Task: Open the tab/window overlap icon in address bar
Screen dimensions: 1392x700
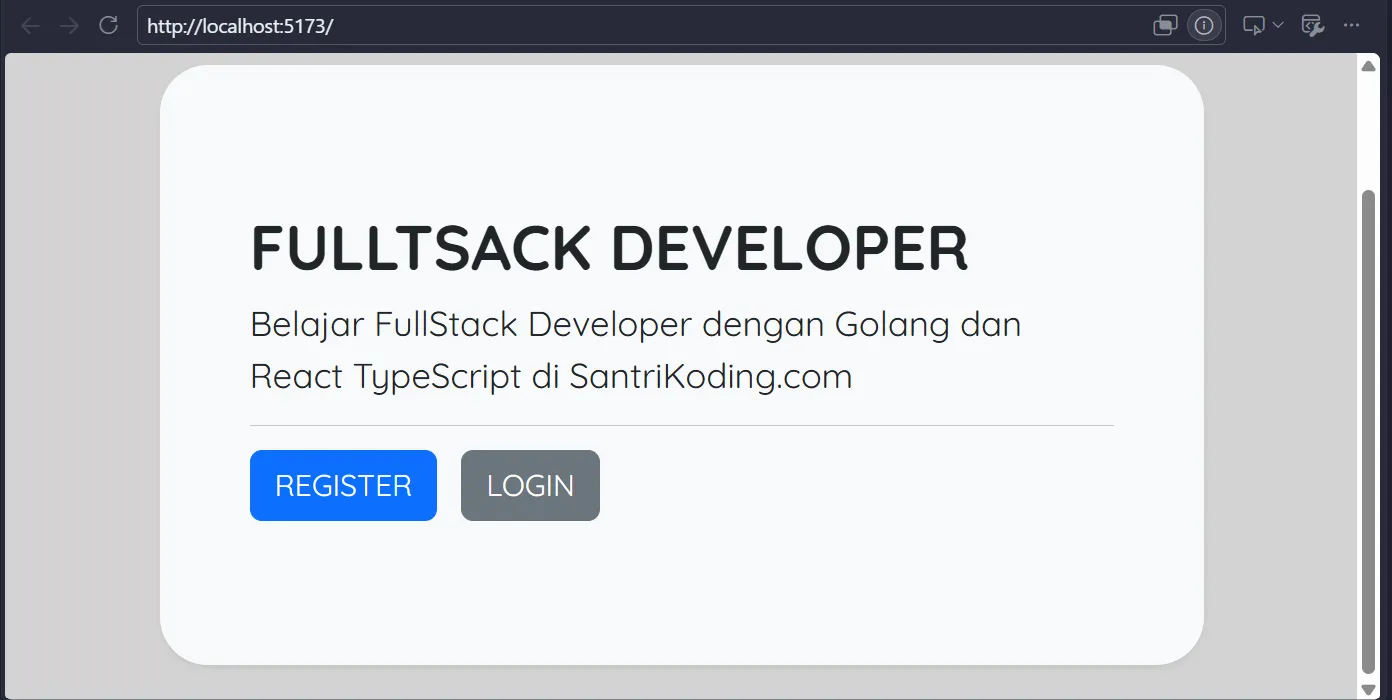Action: coord(1165,26)
